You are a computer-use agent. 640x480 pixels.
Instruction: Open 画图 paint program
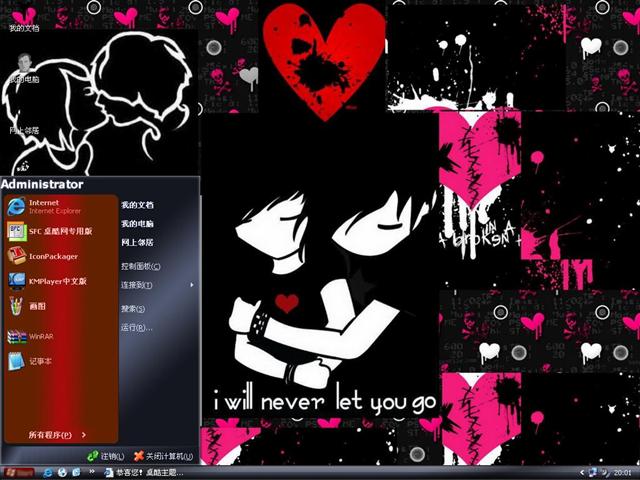click(61, 306)
